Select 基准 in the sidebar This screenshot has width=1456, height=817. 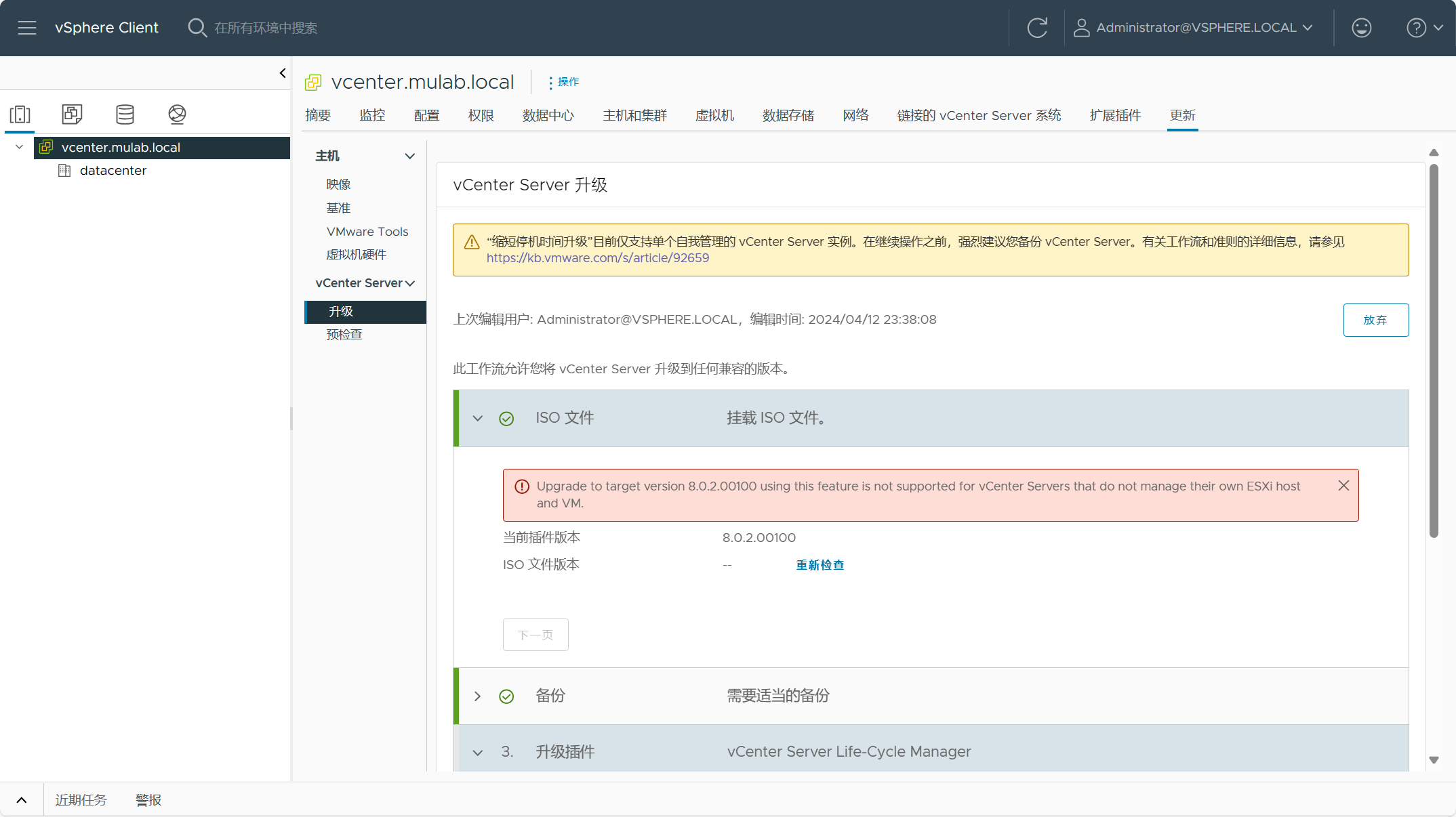[x=338, y=208]
